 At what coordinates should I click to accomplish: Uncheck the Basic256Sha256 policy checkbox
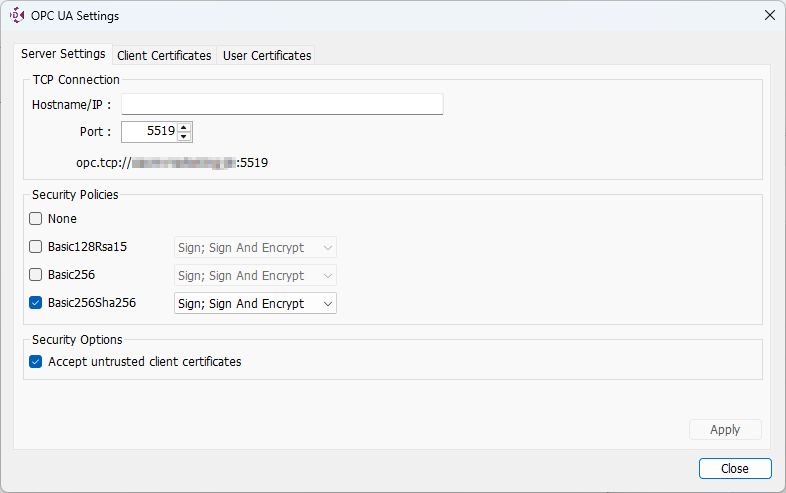(x=36, y=303)
